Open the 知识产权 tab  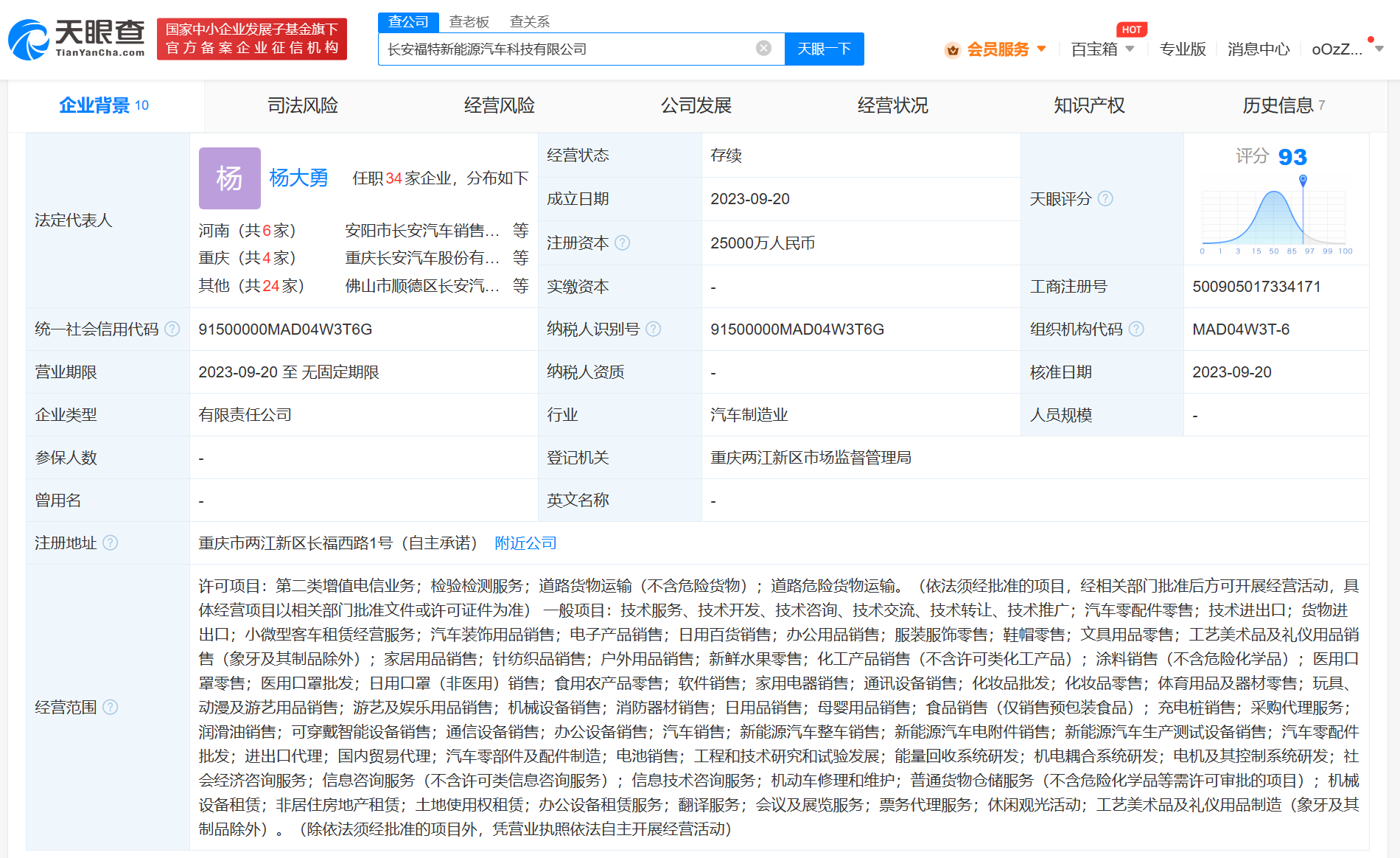1089,105
